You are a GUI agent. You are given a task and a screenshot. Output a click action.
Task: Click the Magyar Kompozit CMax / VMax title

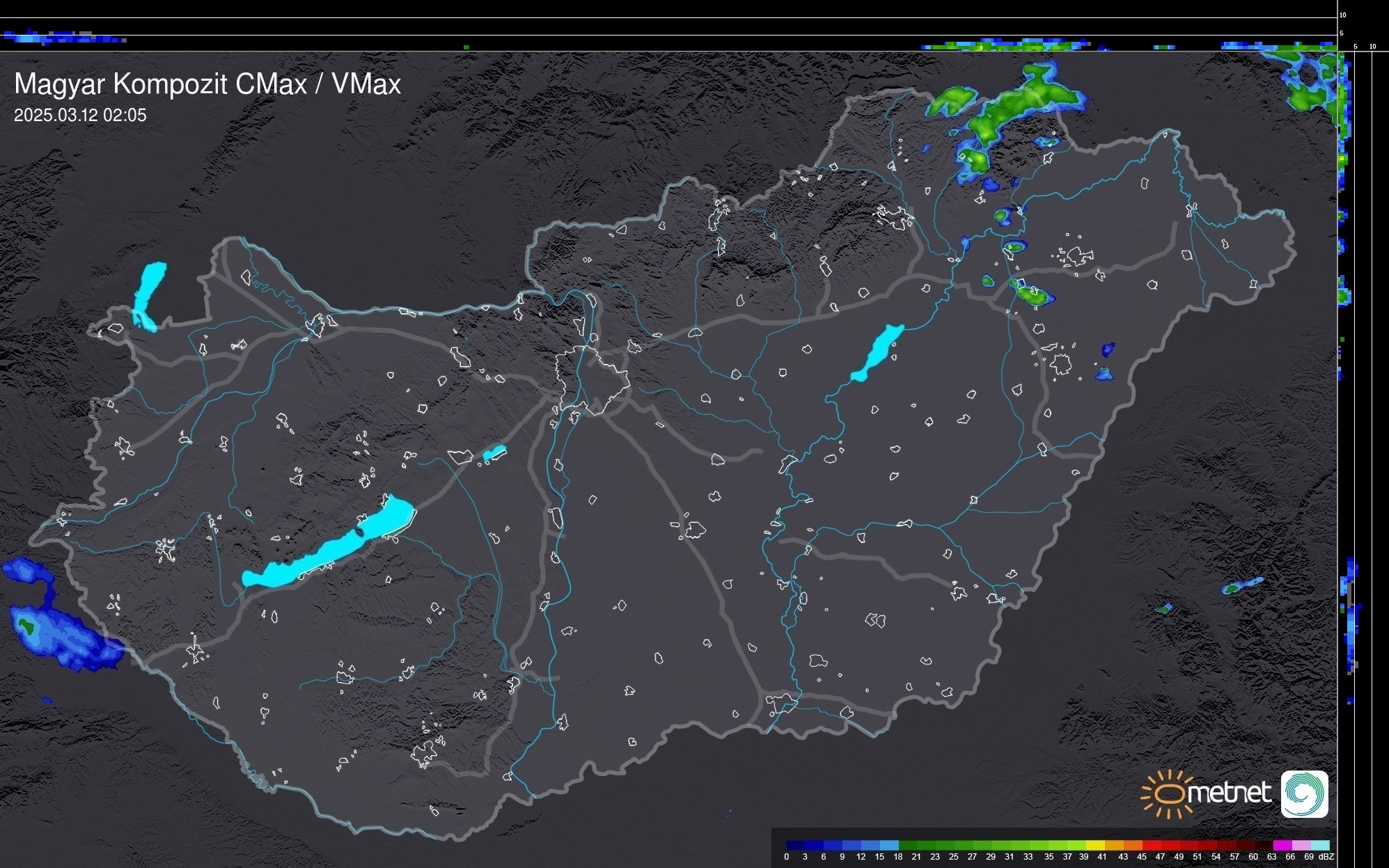(207, 84)
